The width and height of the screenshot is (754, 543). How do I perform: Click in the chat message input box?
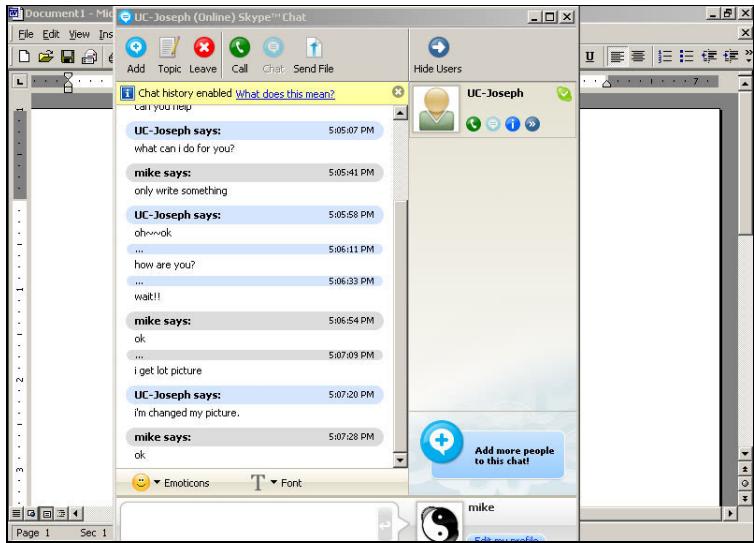click(249, 523)
